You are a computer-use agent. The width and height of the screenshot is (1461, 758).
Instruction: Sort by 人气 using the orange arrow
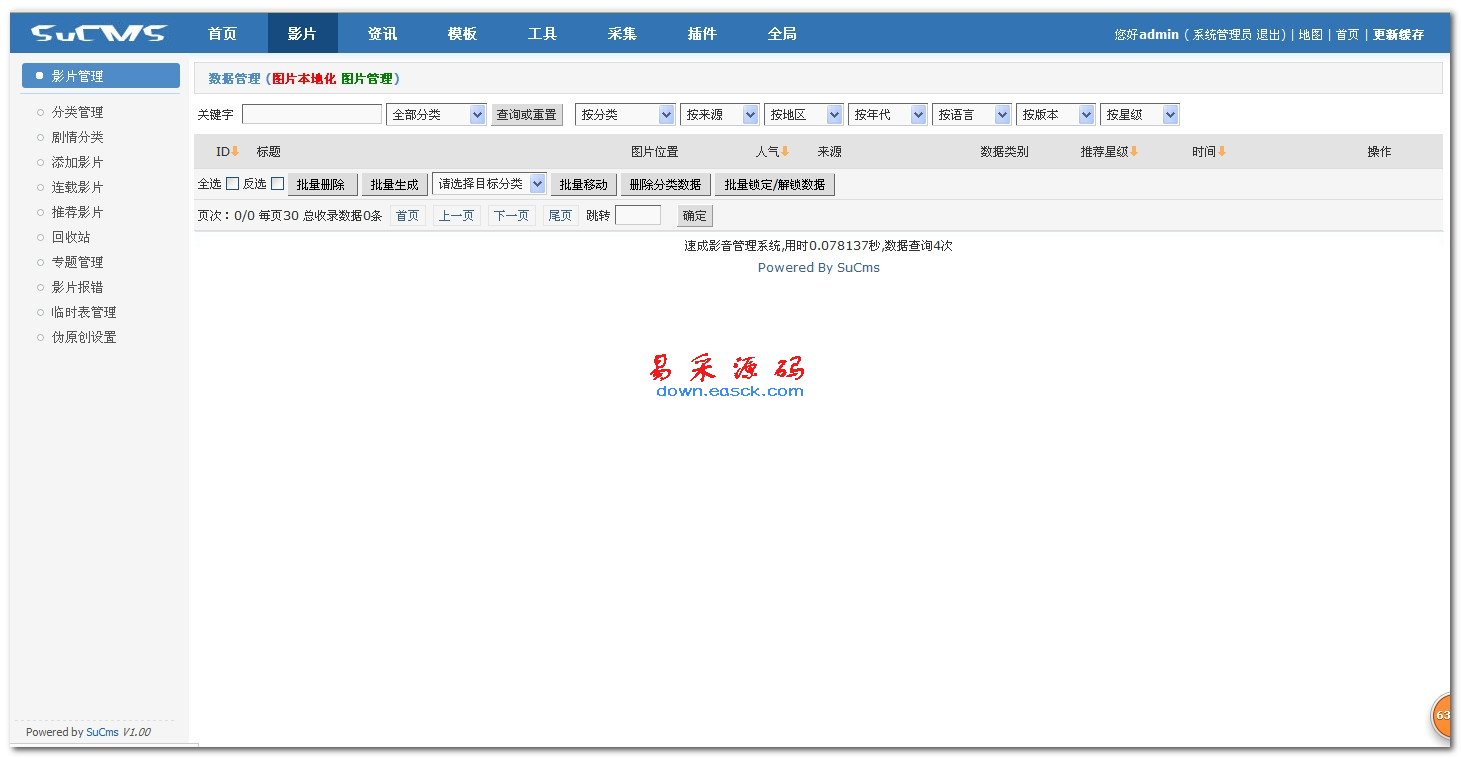785,152
